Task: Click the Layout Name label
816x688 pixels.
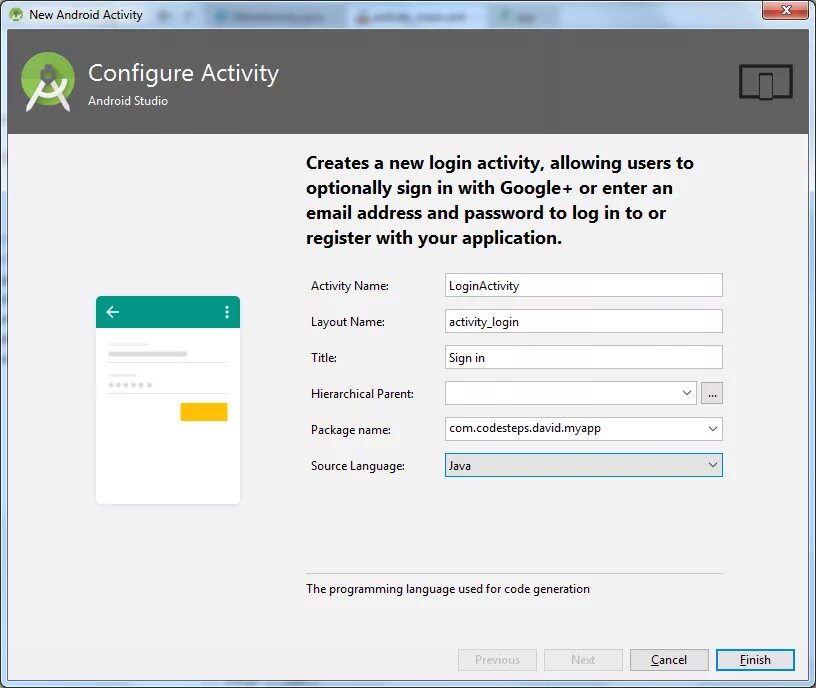Action: click(348, 322)
